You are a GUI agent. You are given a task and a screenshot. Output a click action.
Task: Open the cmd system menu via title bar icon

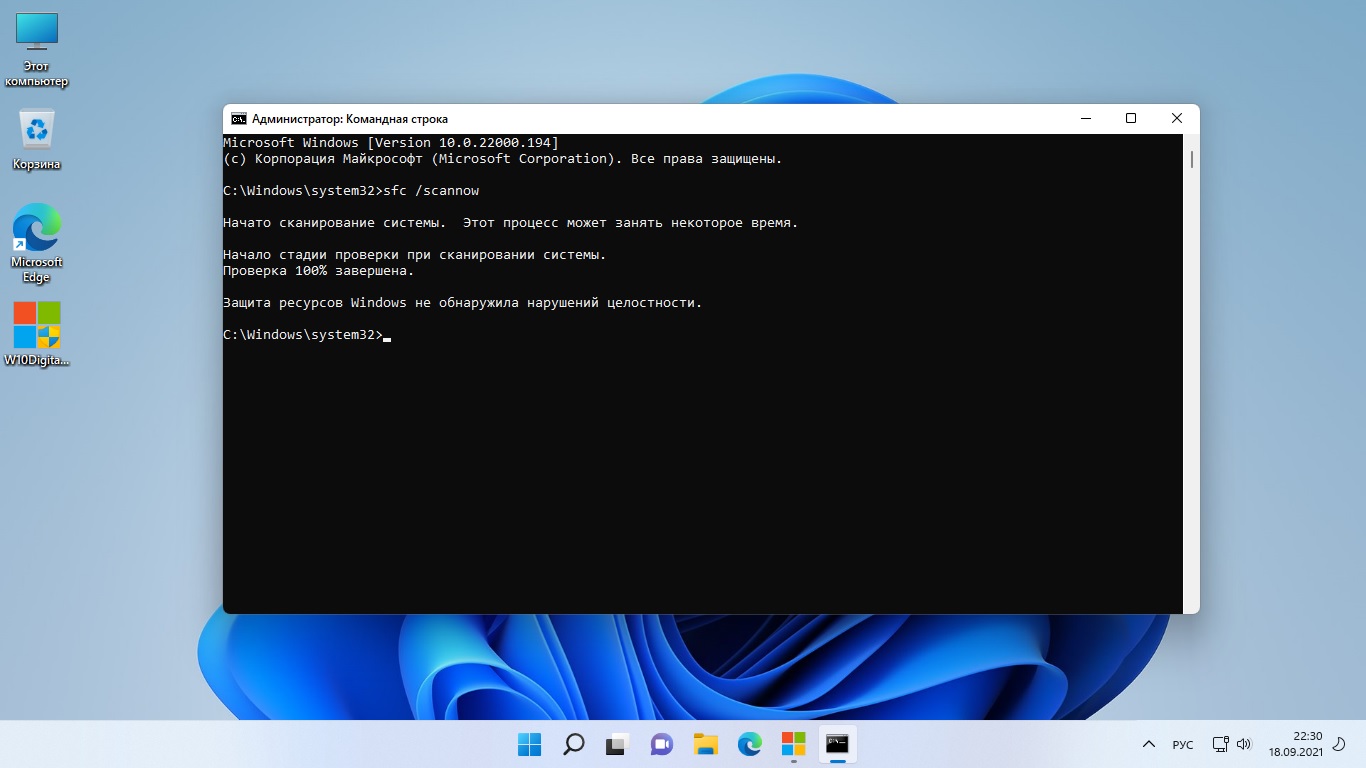tap(239, 119)
